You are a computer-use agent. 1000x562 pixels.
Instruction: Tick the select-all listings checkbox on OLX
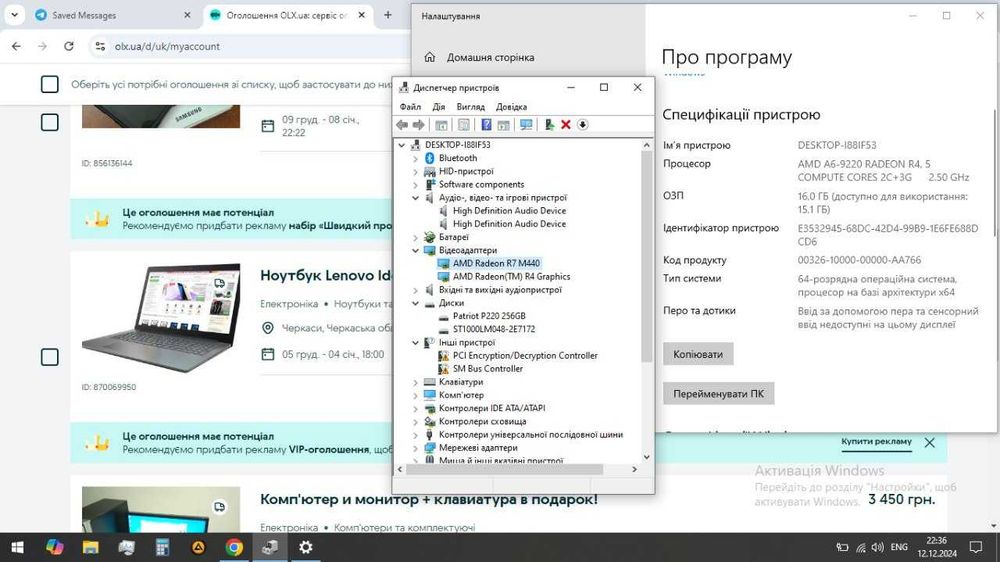(x=50, y=84)
